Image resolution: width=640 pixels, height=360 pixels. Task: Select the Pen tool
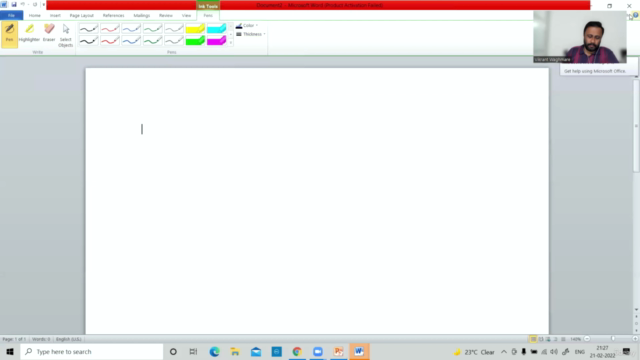click(9, 34)
